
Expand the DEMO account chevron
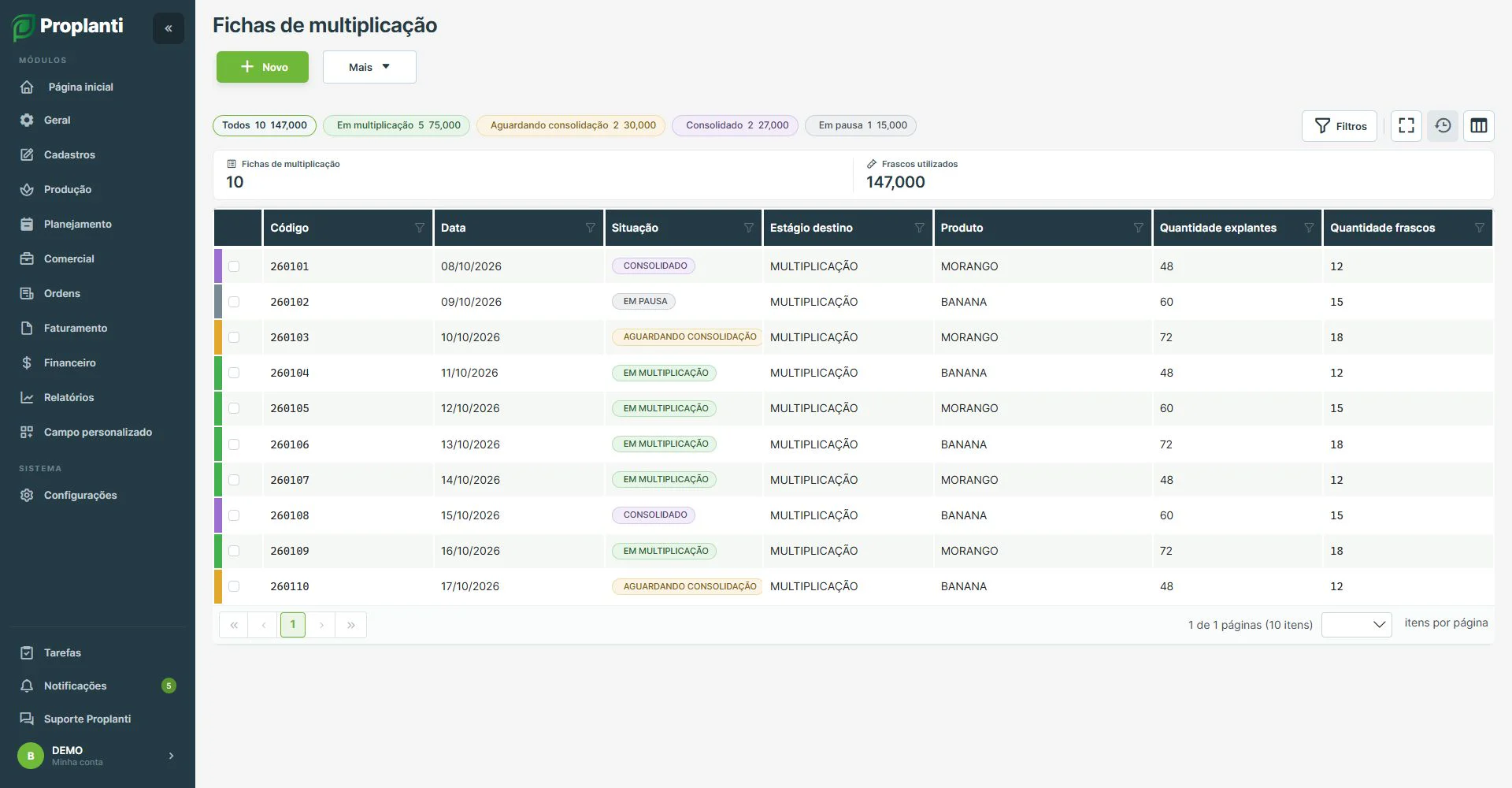171,756
